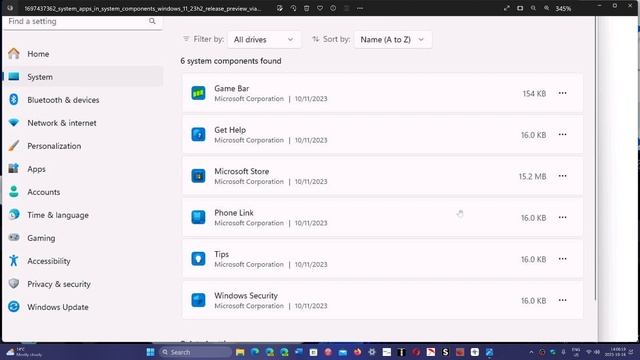This screenshot has width=640, height=360.
Task: Click the rotate icon in viewer toolbar
Action: coord(293,8)
